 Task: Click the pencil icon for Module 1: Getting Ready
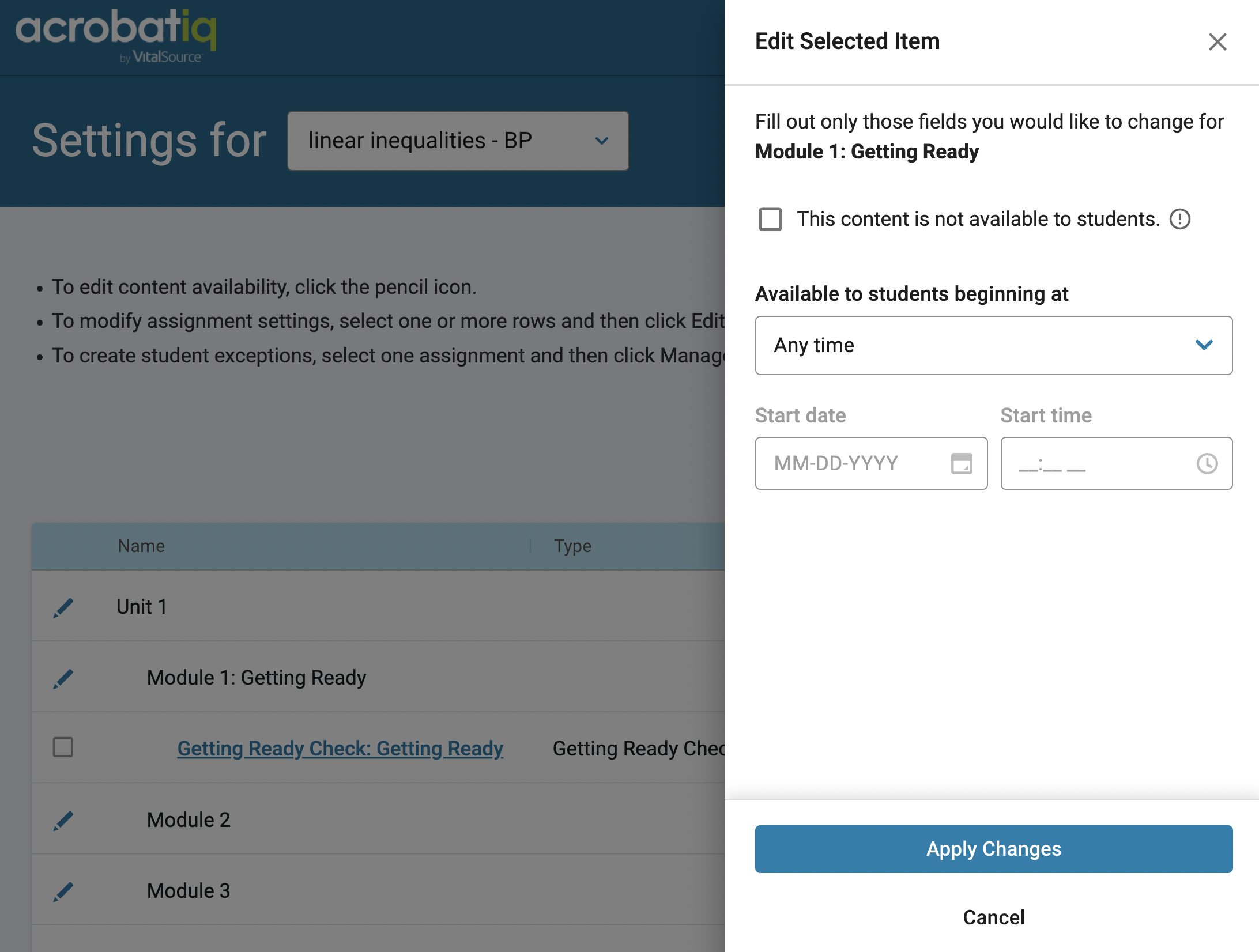click(63, 678)
